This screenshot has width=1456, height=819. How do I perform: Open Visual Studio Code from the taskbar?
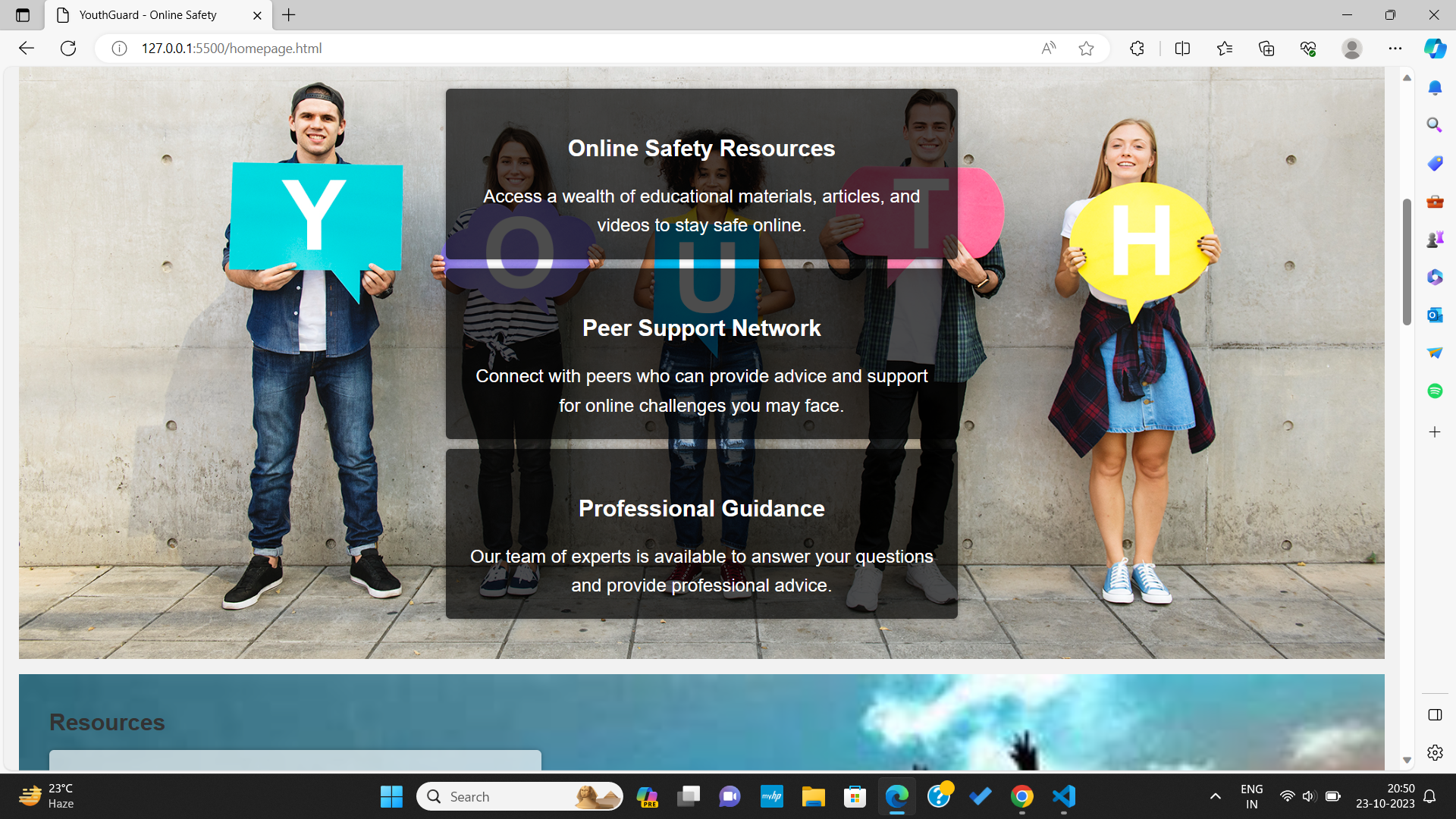pos(1064,796)
